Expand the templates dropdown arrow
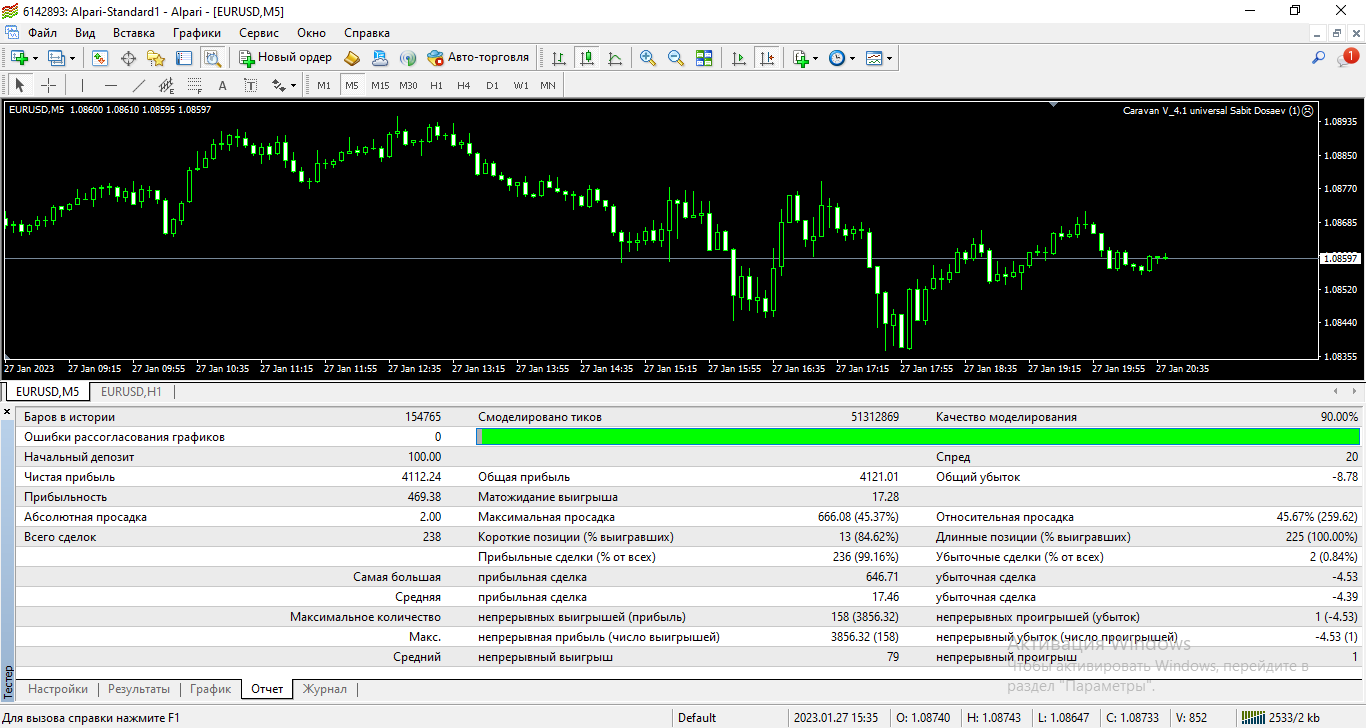Viewport: 1366px width, 728px height. click(x=889, y=58)
